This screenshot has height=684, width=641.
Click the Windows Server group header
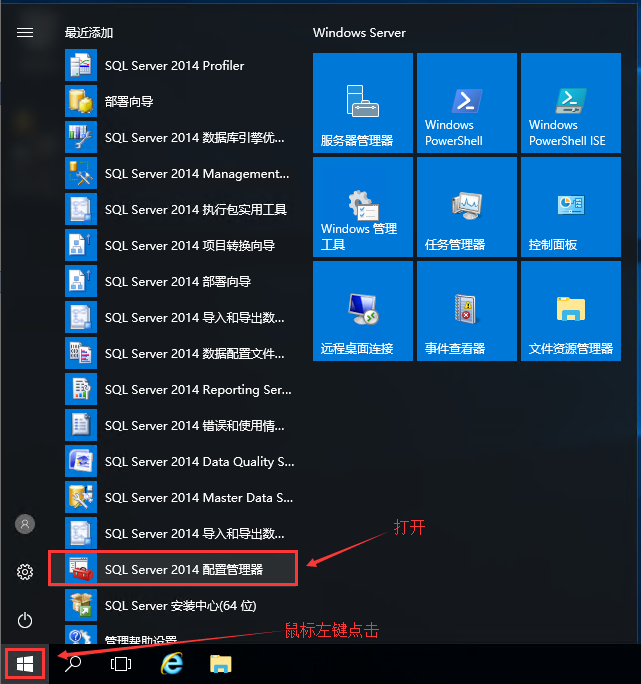(359, 33)
